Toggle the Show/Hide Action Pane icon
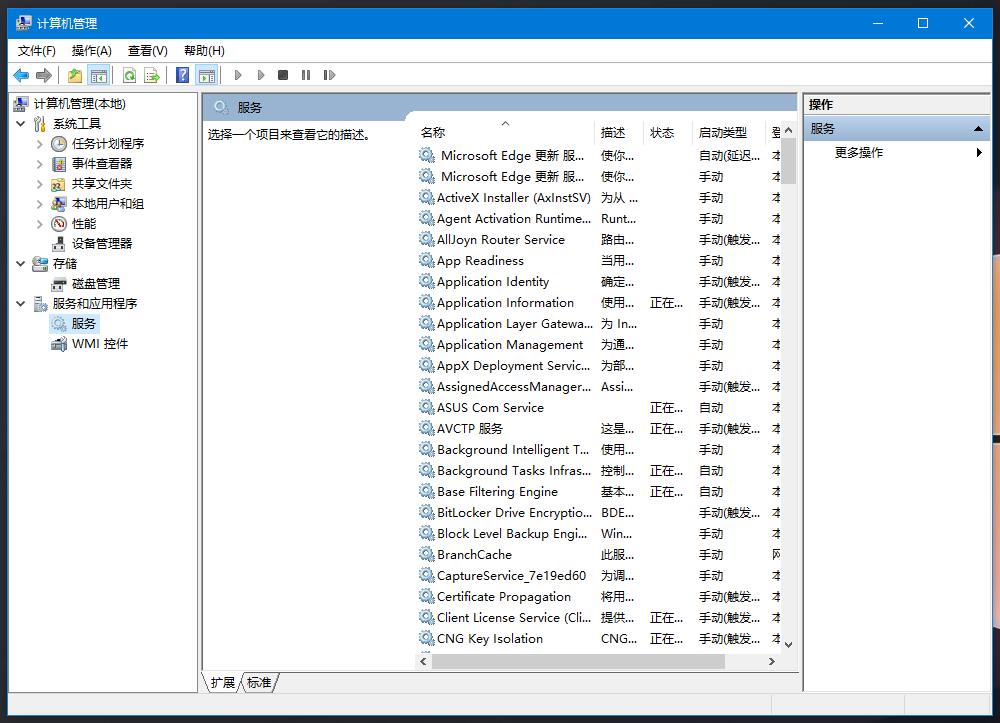1000x723 pixels. [207, 75]
